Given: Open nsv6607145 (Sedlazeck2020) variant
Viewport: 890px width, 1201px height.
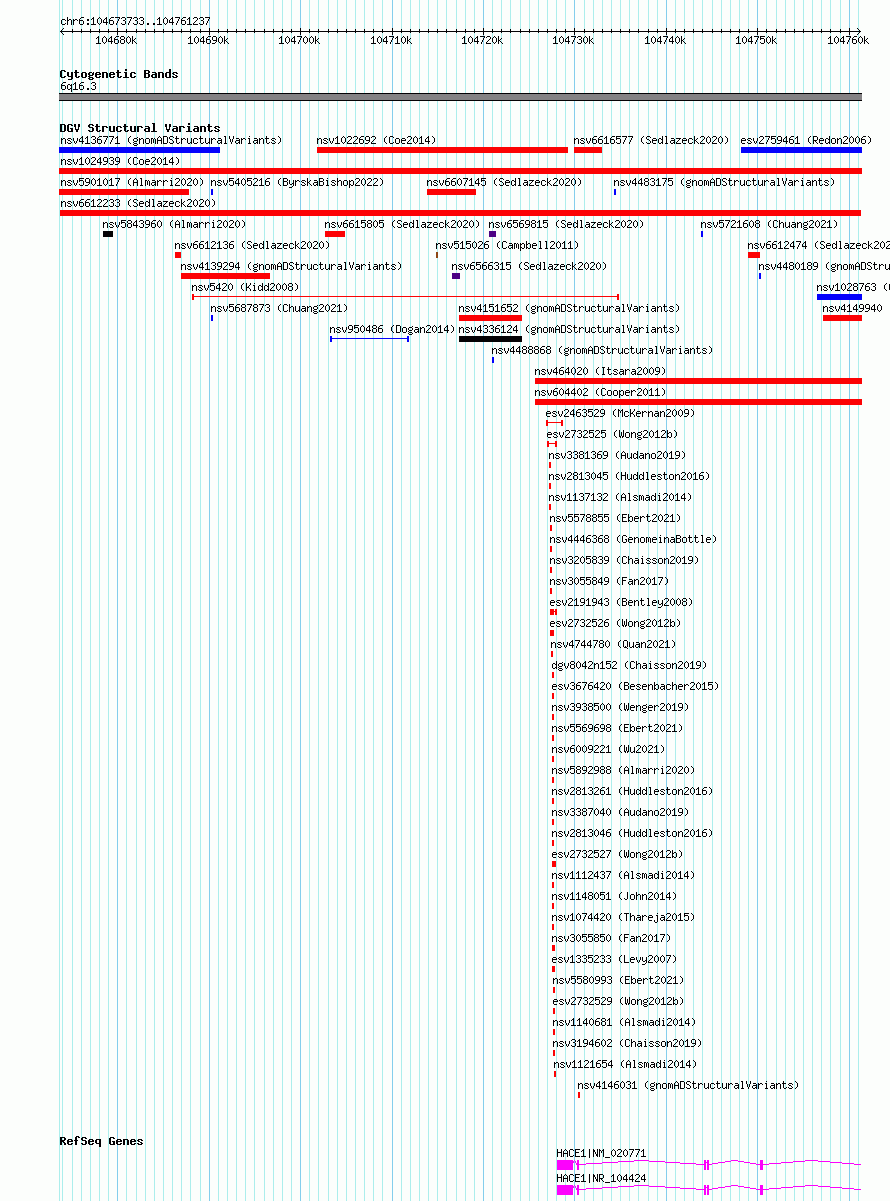Looking at the screenshot, I should click(x=451, y=192).
